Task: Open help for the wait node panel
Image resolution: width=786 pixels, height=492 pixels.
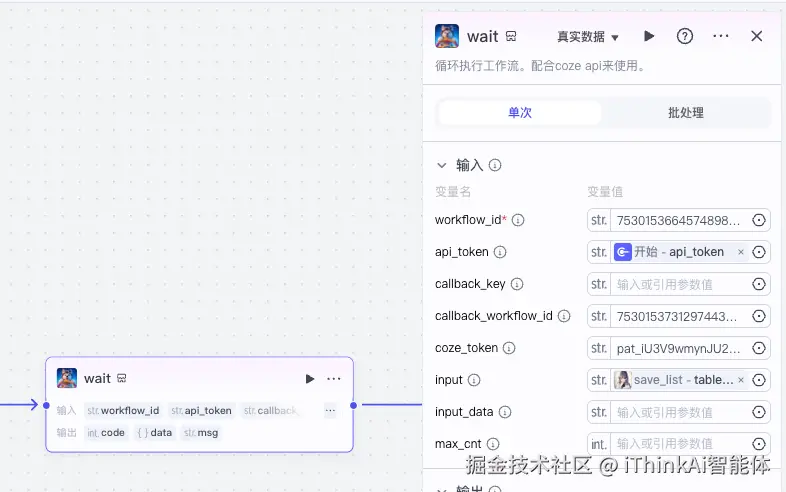Action: [x=685, y=36]
